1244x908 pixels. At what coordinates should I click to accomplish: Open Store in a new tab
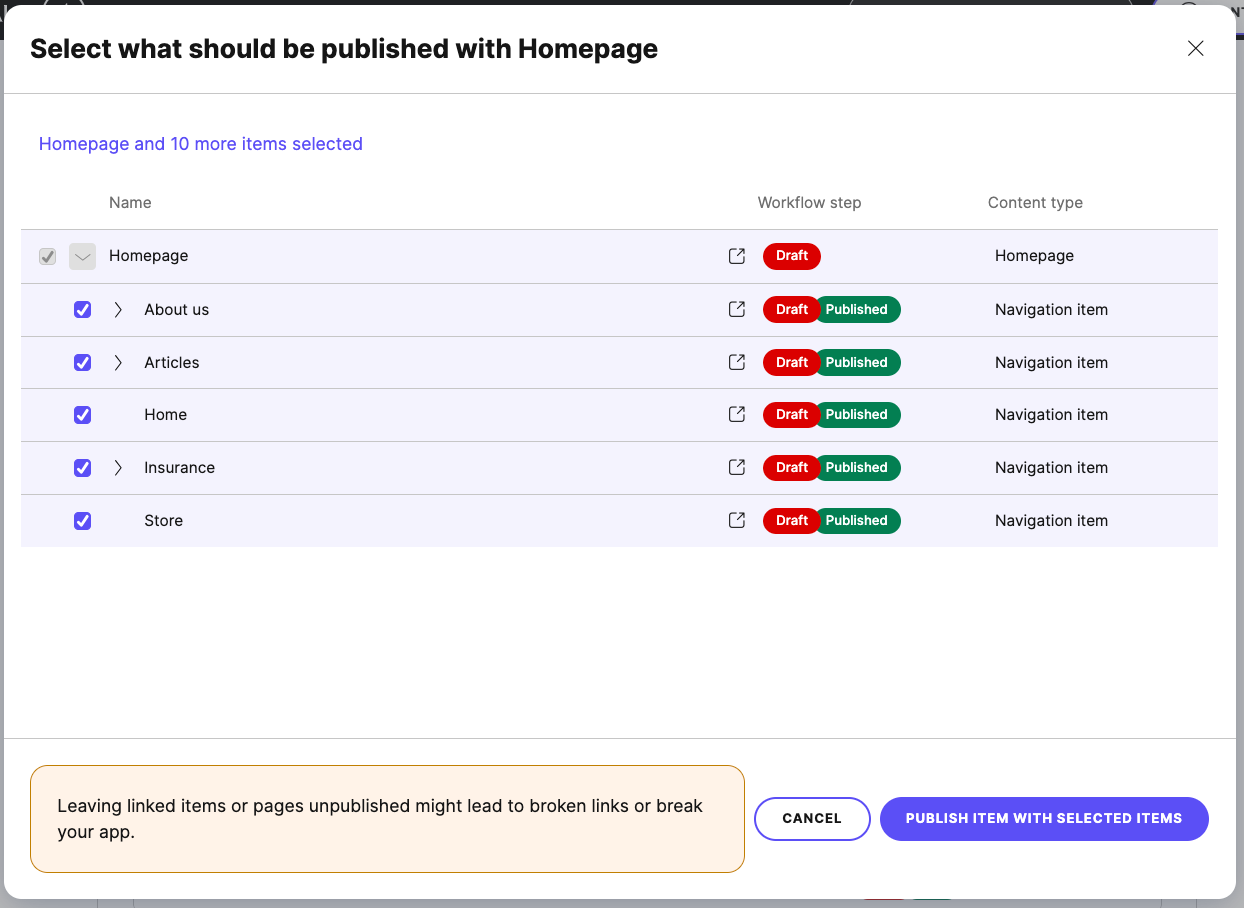click(737, 520)
